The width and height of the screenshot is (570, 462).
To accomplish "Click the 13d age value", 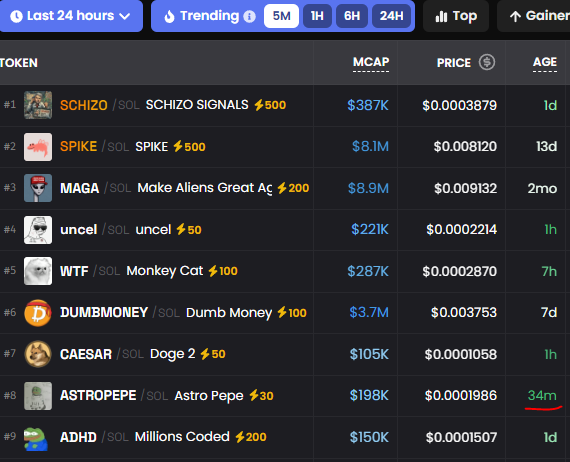I will point(546,146).
